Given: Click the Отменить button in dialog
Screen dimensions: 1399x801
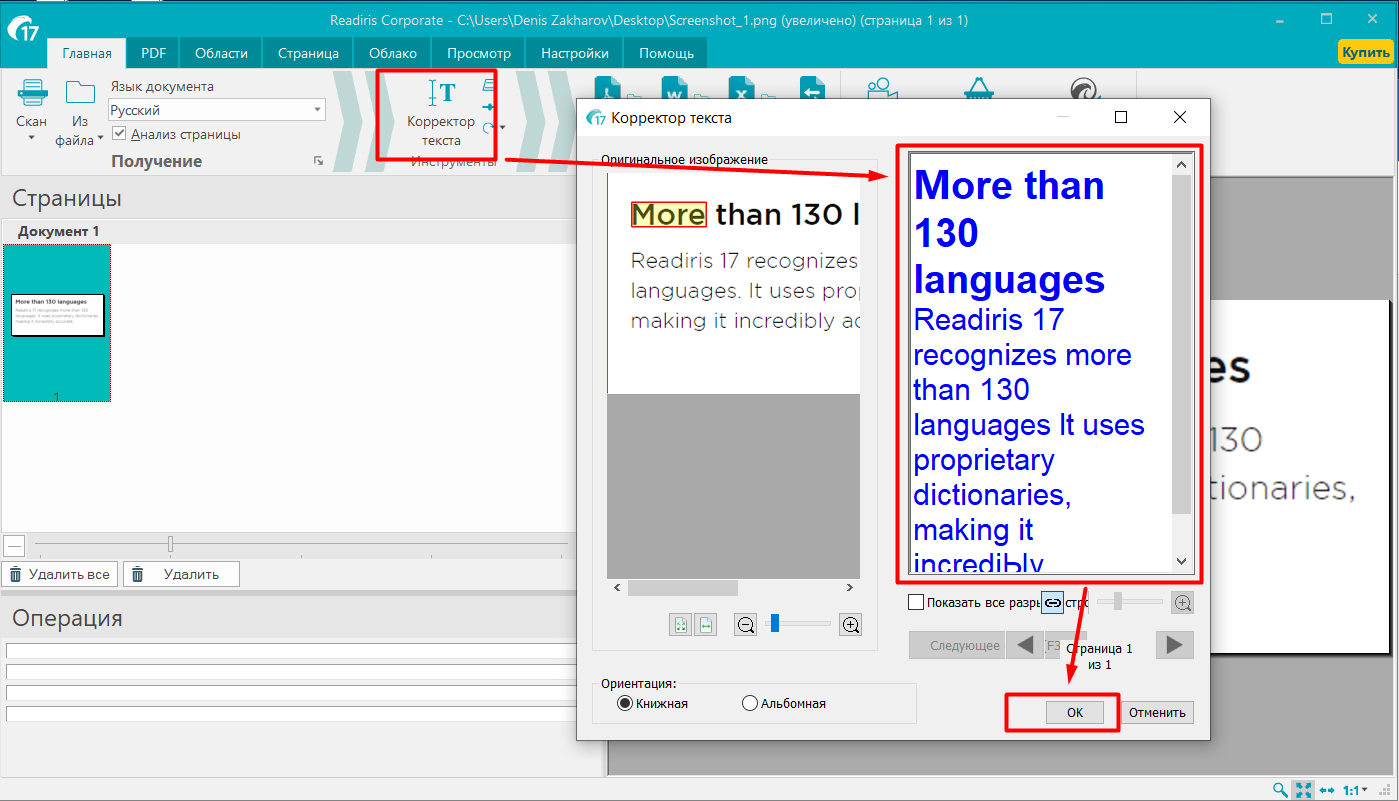Looking at the screenshot, I should (x=1157, y=713).
